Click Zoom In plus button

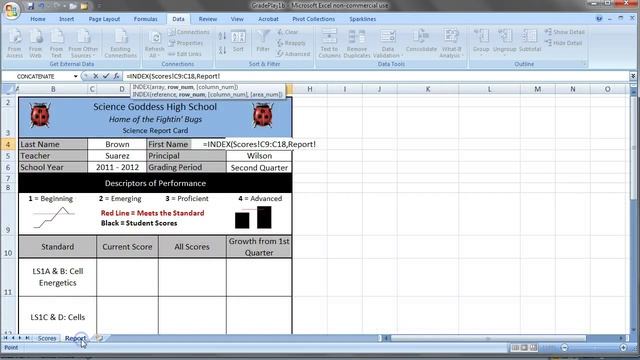623,348
